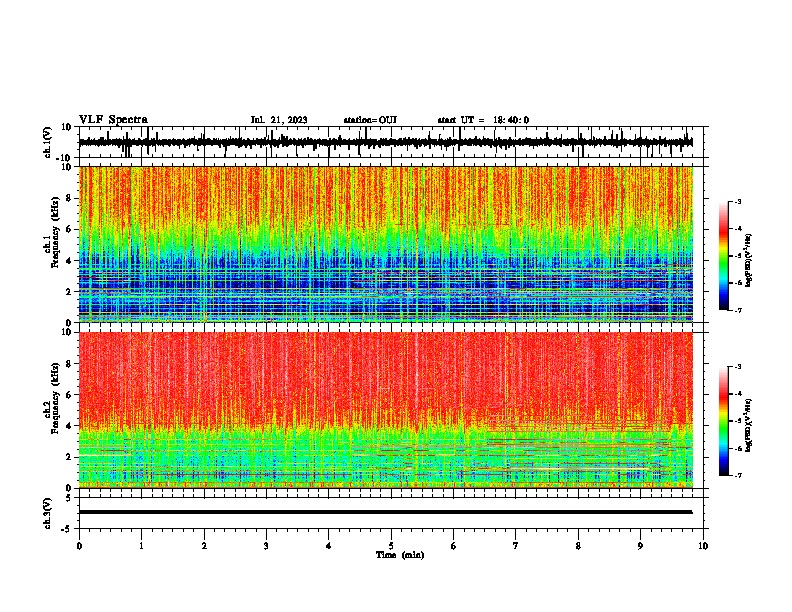Image resolution: width=792 pixels, height=612 pixels.
Task: Click time axis tick label 3
Action: tap(266, 546)
